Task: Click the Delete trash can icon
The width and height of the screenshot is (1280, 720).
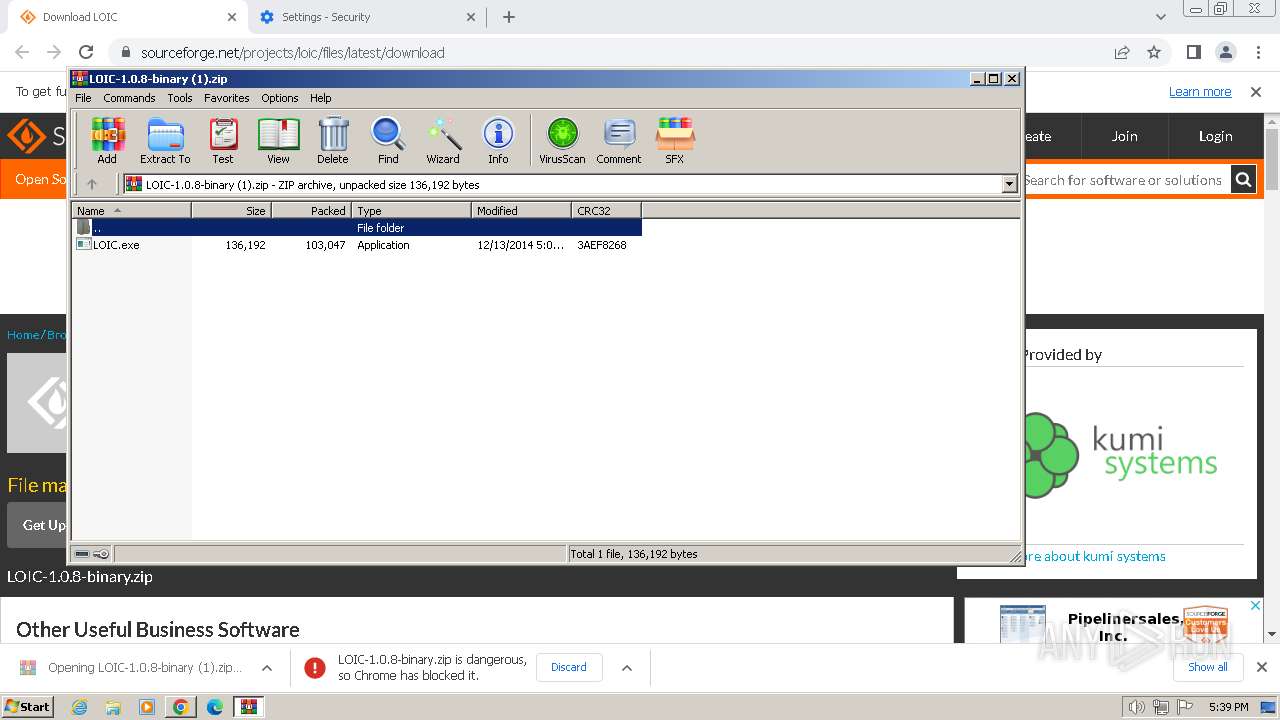Action: 333,140
